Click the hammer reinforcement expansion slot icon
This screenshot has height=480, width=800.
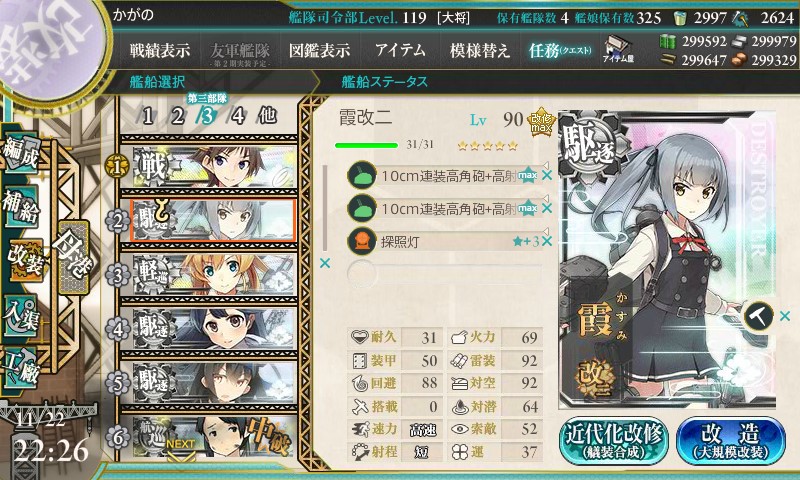click(x=759, y=316)
